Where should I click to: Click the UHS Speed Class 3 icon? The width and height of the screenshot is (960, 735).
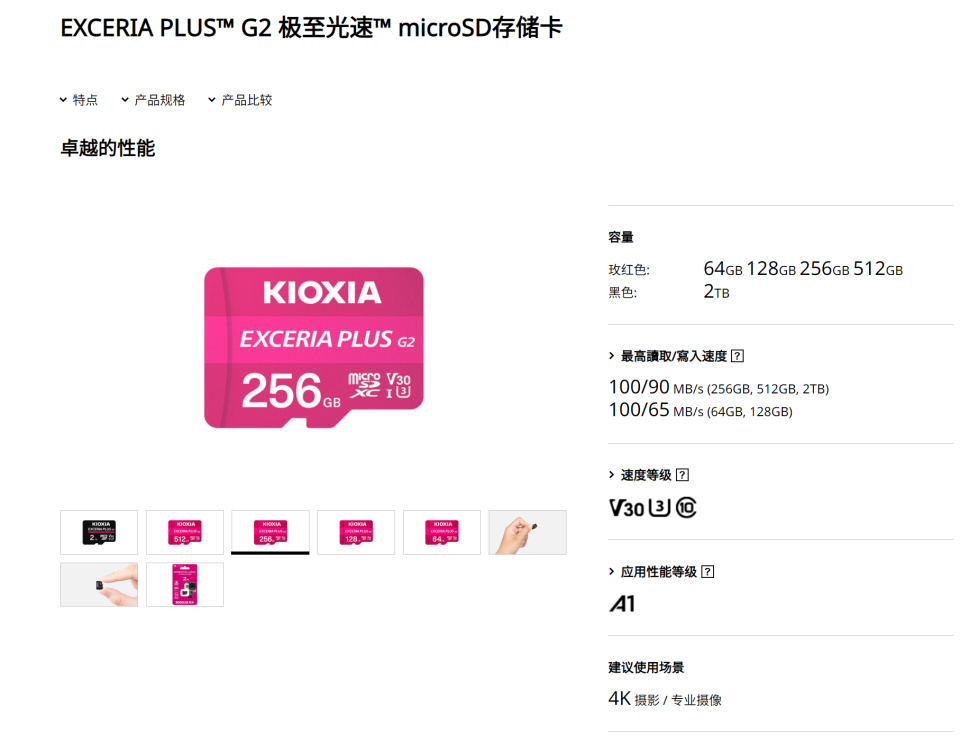point(659,508)
